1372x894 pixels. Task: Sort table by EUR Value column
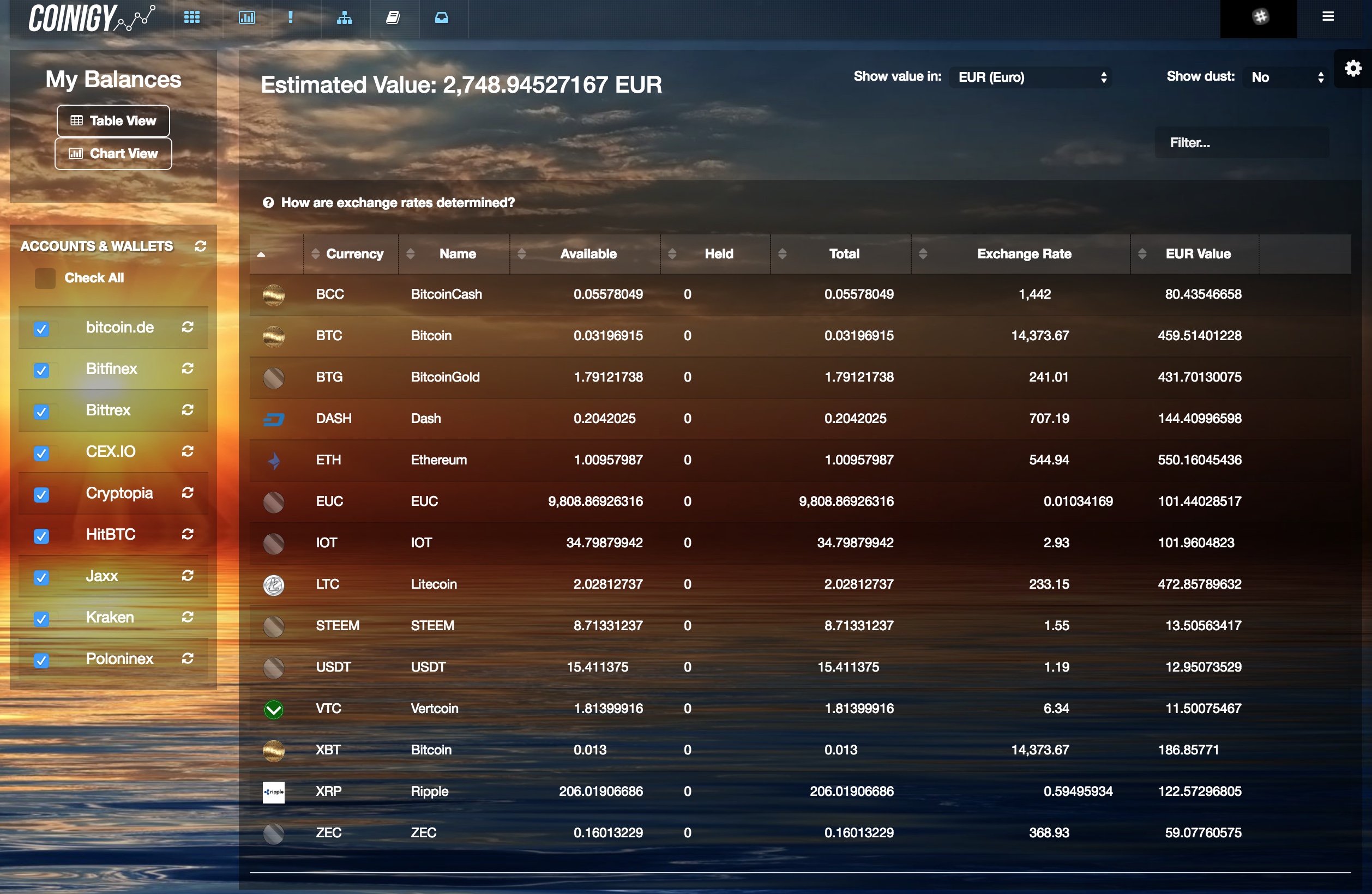pos(1195,253)
